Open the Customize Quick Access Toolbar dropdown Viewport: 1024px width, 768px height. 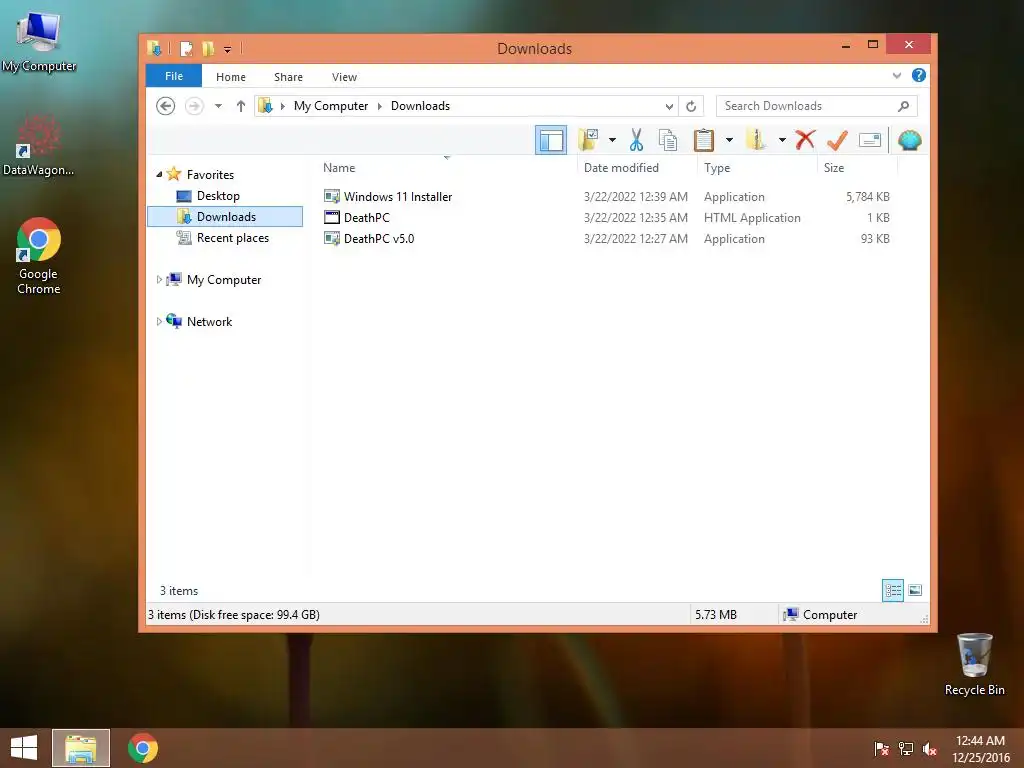tap(227, 49)
